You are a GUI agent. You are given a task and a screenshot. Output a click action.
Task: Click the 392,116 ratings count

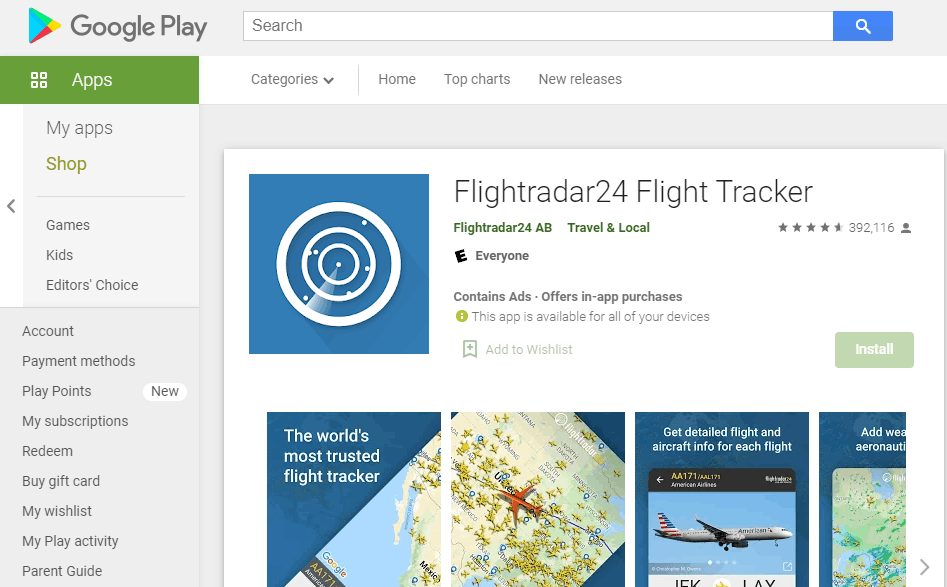[x=871, y=228]
